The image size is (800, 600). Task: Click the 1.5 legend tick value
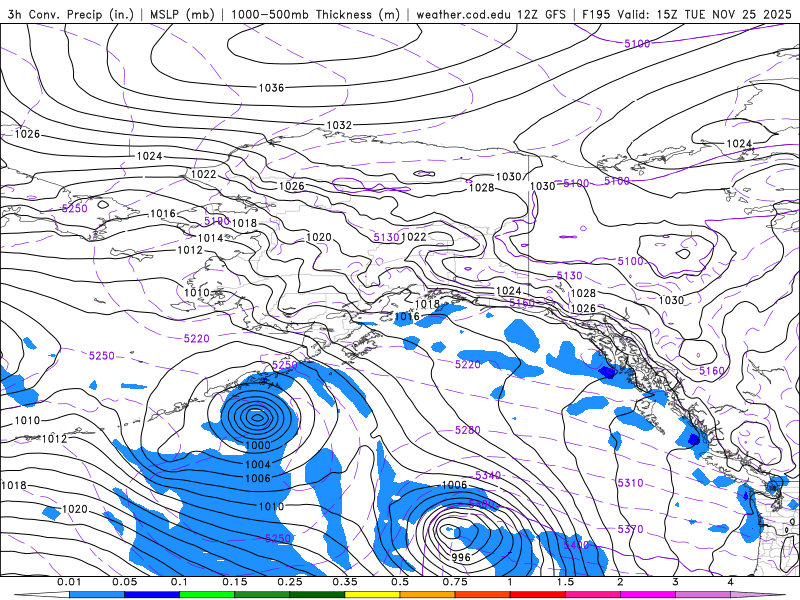click(x=565, y=582)
